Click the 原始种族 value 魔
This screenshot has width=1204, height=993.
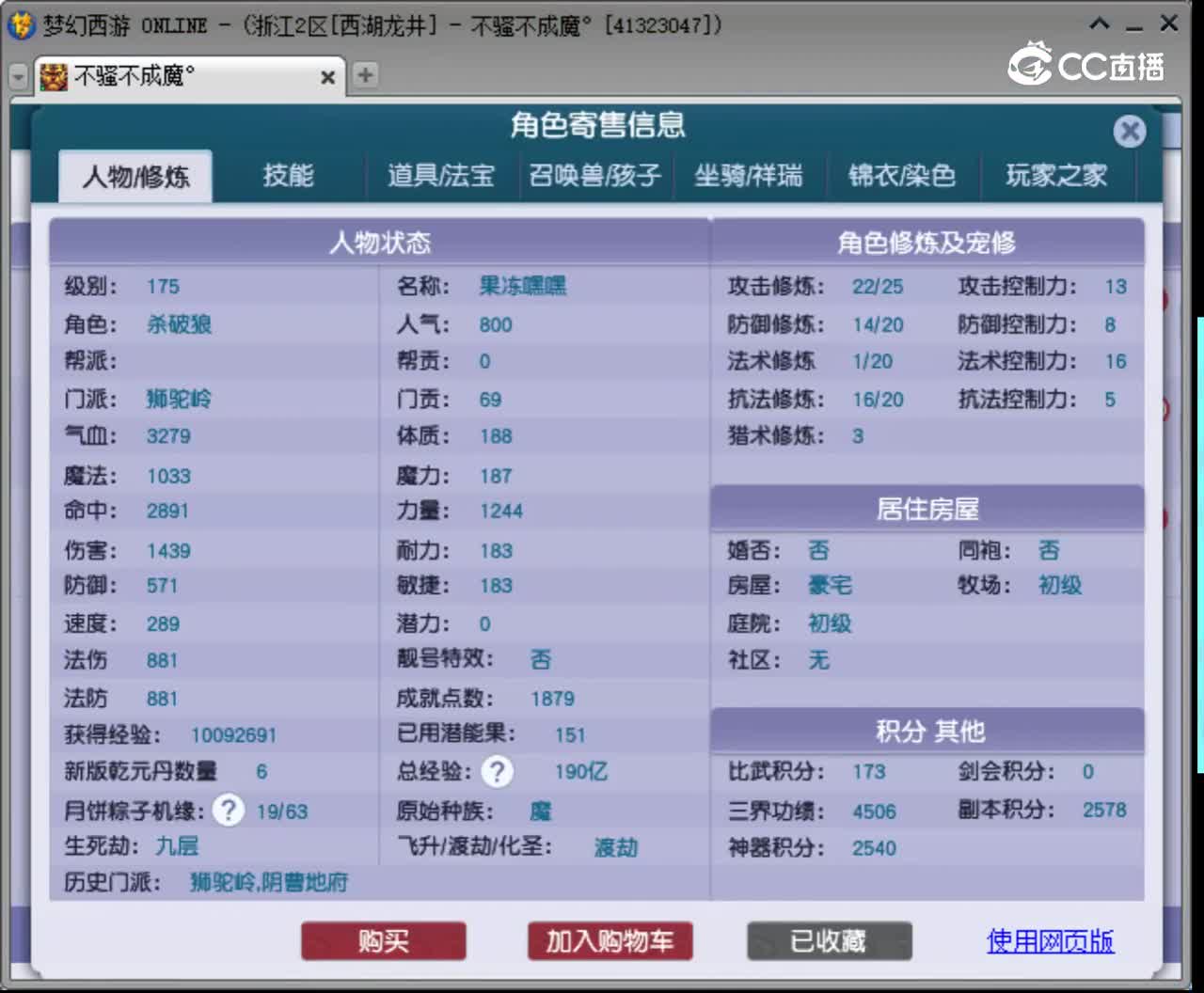coord(541,811)
